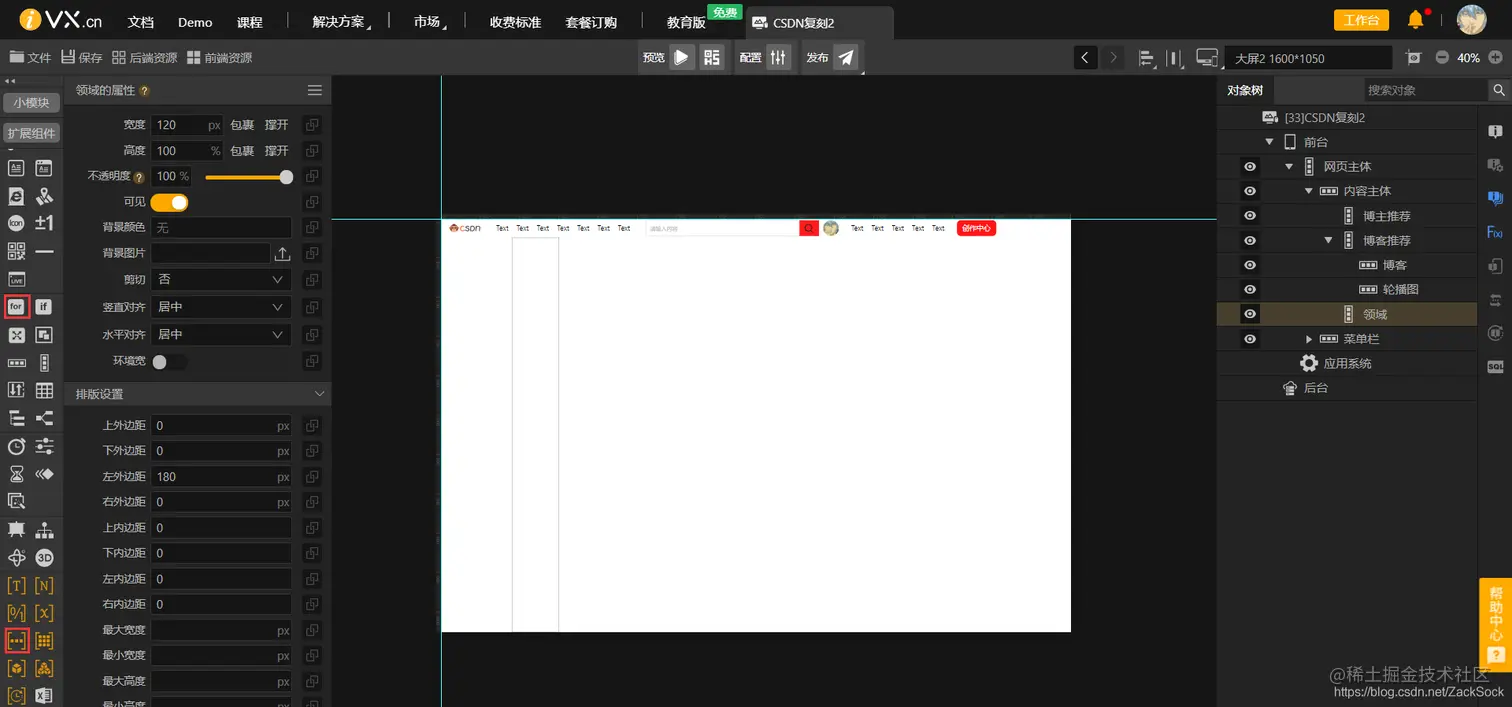Add the two-dimensional array variable
The height and width of the screenshot is (707, 1512).
point(44,640)
